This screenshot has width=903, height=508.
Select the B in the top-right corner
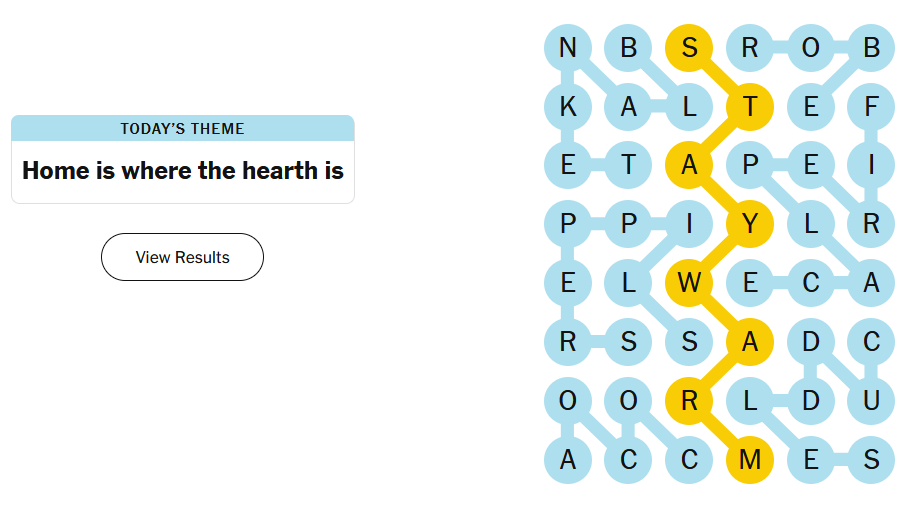point(871,48)
